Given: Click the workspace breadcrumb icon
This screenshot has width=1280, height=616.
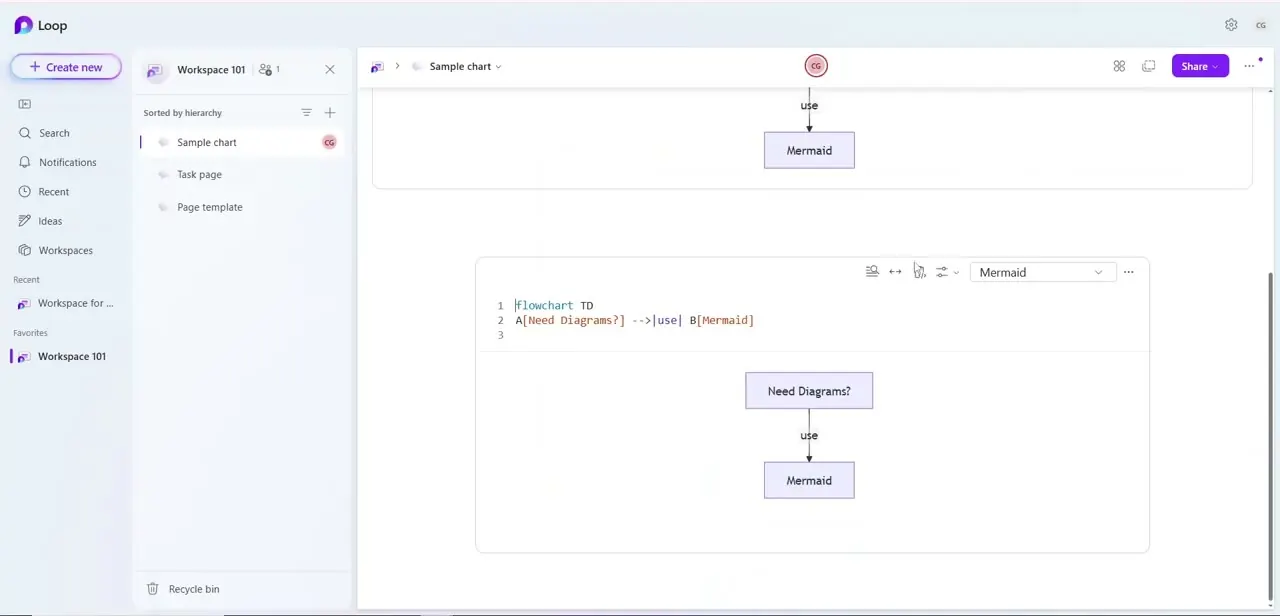Looking at the screenshot, I should [x=377, y=67].
